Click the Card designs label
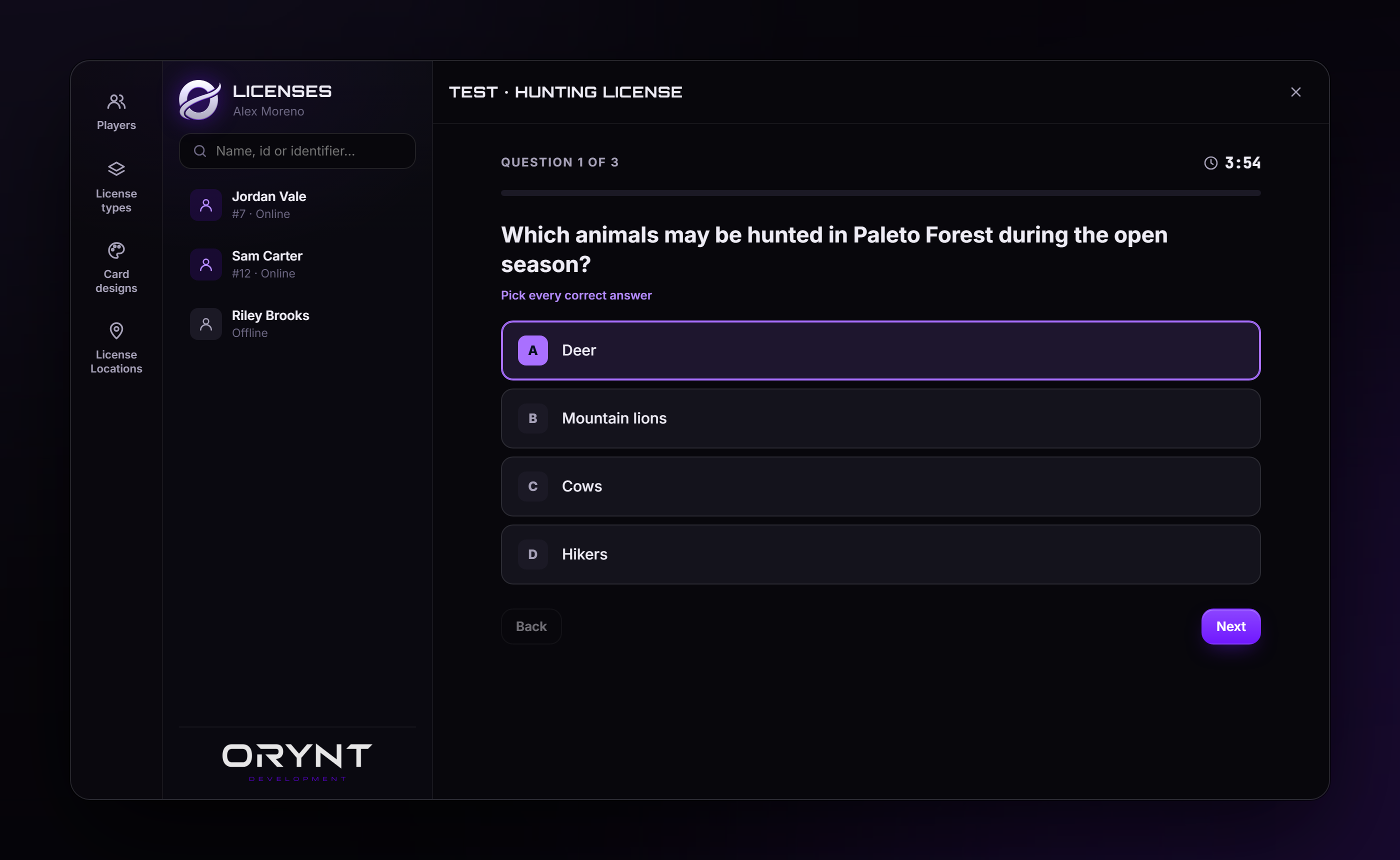 coord(116,281)
